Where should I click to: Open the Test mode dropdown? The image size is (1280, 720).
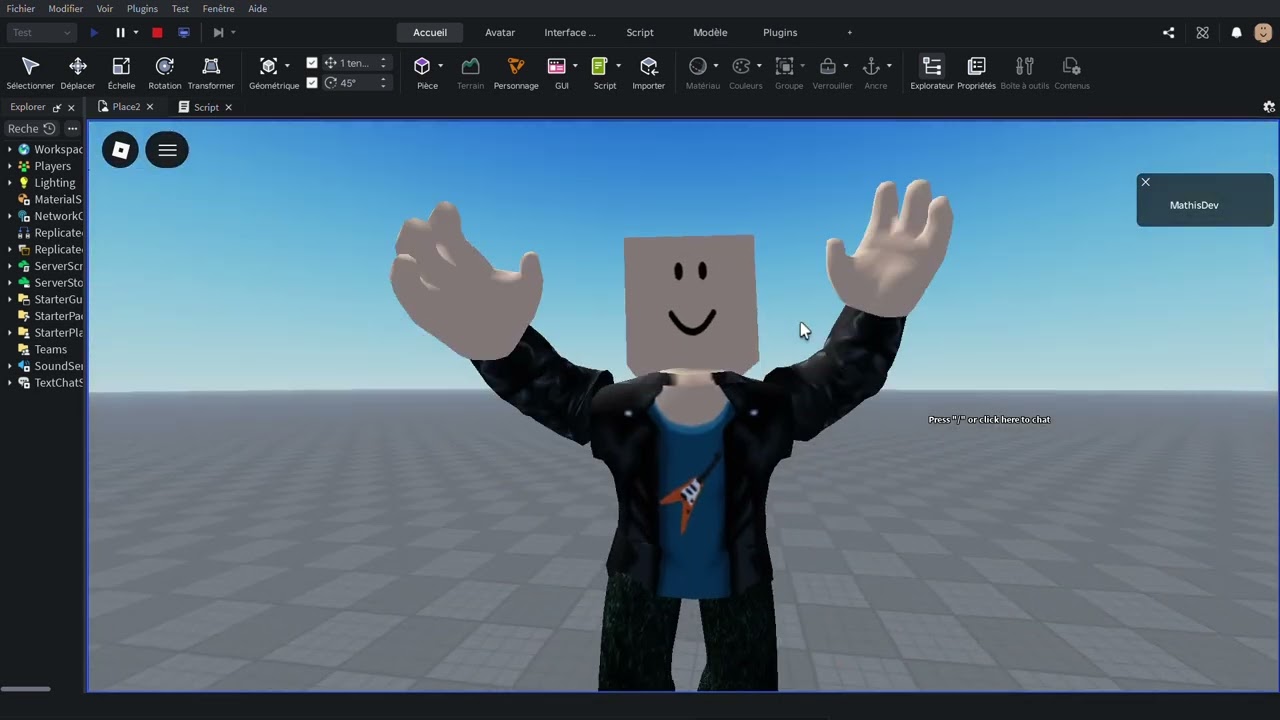pyautogui.click(x=41, y=32)
